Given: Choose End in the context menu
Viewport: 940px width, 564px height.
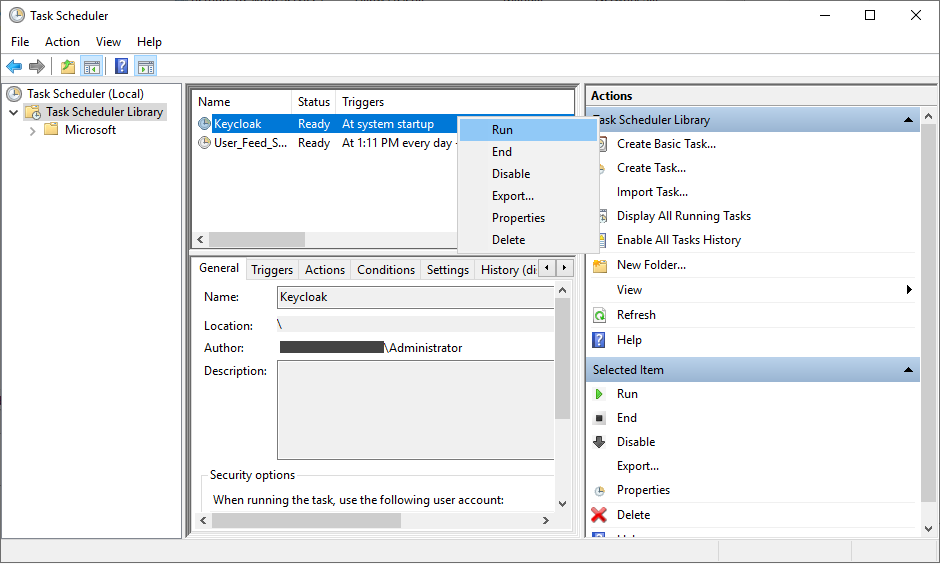Looking at the screenshot, I should [x=528, y=152].
